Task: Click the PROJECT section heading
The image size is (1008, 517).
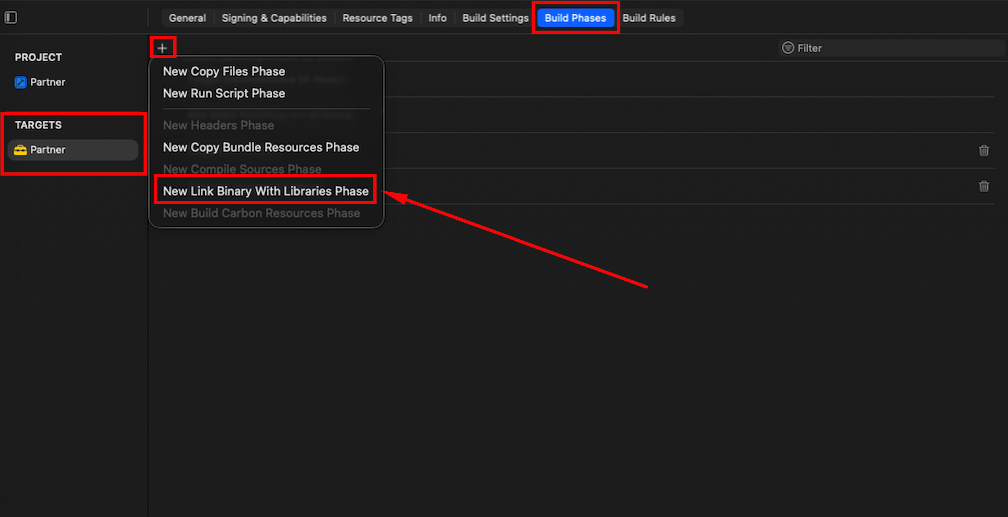Action: pos(39,57)
